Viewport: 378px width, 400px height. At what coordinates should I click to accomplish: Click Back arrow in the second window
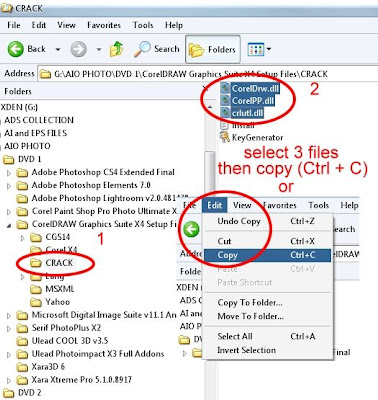coord(191,229)
